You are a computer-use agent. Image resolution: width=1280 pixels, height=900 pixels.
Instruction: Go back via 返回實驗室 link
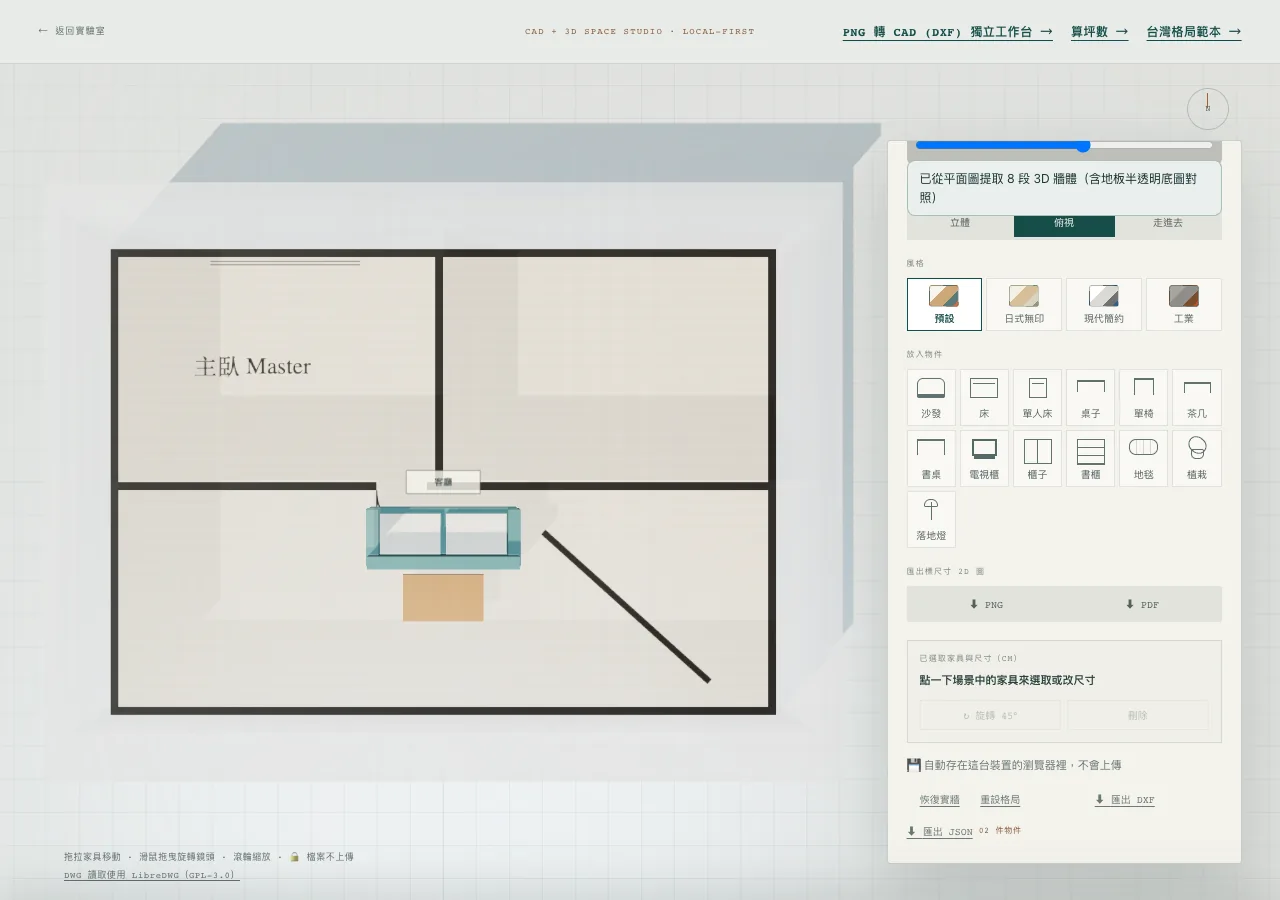point(71,31)
